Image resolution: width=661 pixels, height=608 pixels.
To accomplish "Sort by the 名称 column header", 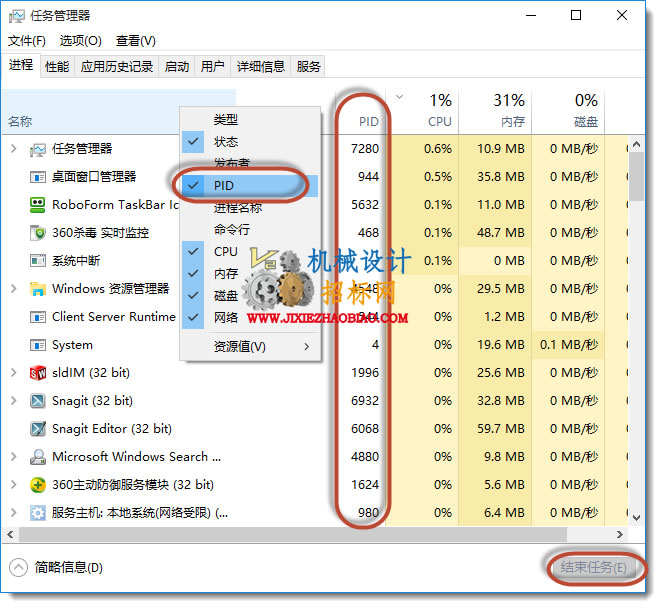I will coord(118,112).
